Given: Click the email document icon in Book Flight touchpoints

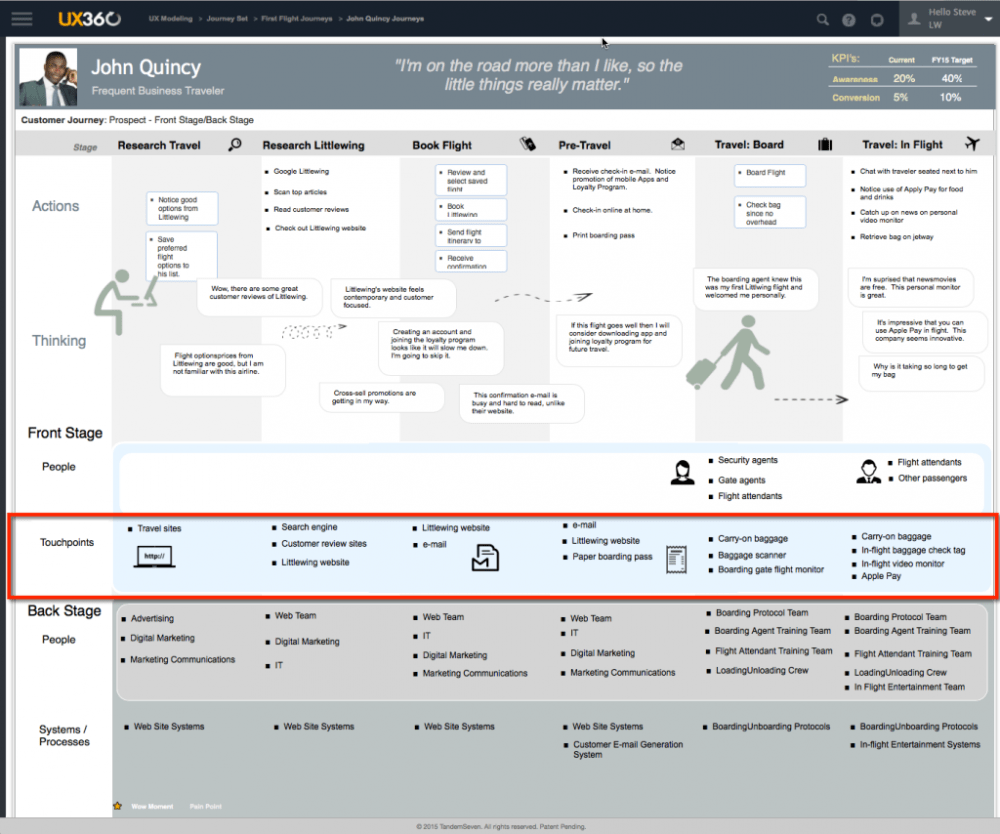Looking at the screenshot, I should pos(485,558).
